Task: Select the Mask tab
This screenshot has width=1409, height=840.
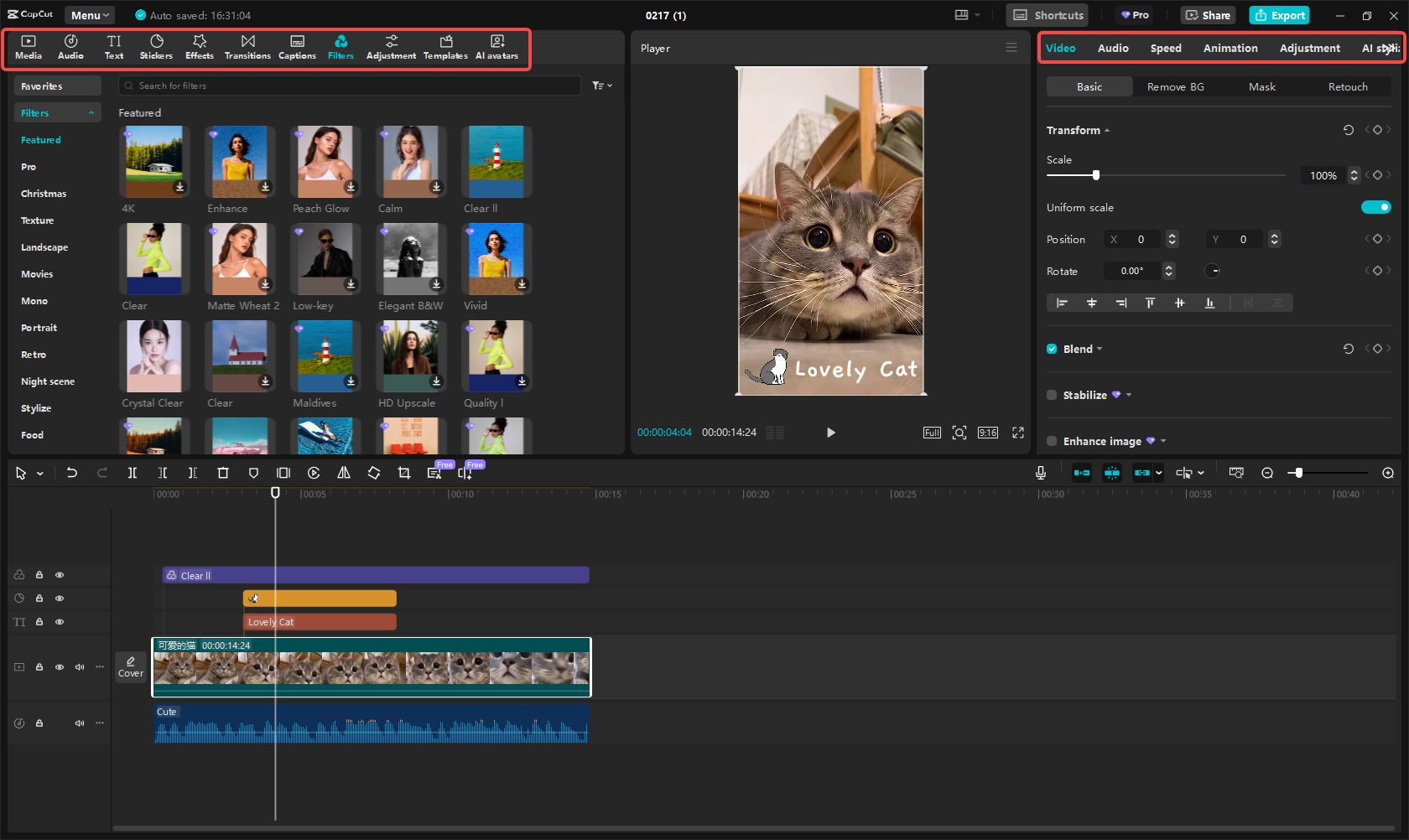Action: click(x=1261, y=87)
